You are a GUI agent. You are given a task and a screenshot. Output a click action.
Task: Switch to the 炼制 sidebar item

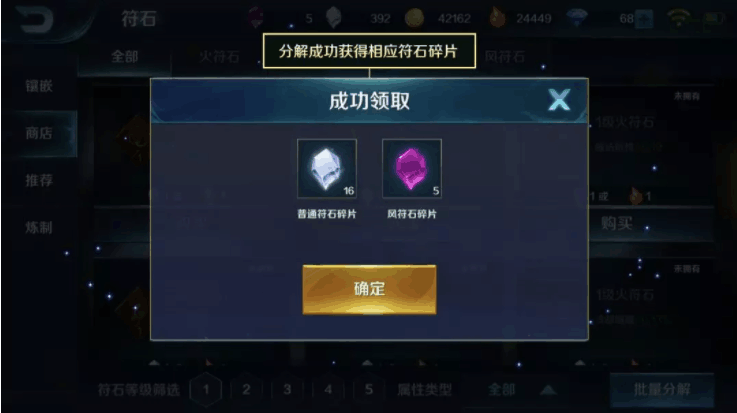[39, 228]
